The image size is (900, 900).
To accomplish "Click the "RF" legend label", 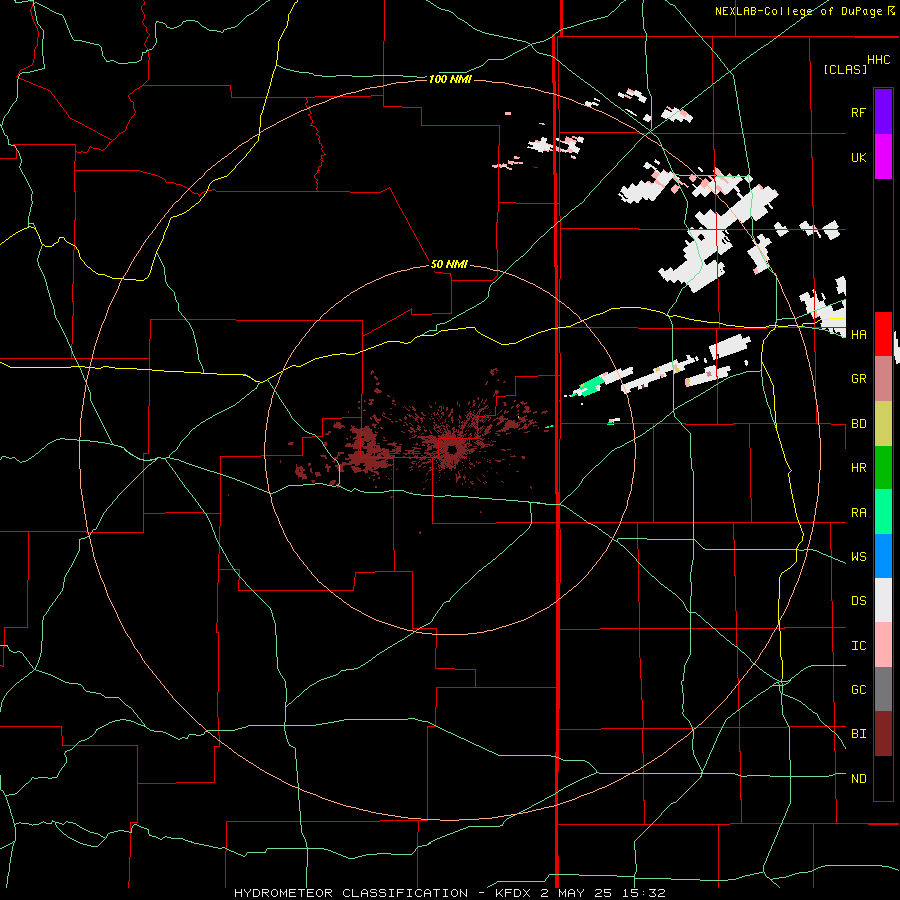I will point(858,112).
